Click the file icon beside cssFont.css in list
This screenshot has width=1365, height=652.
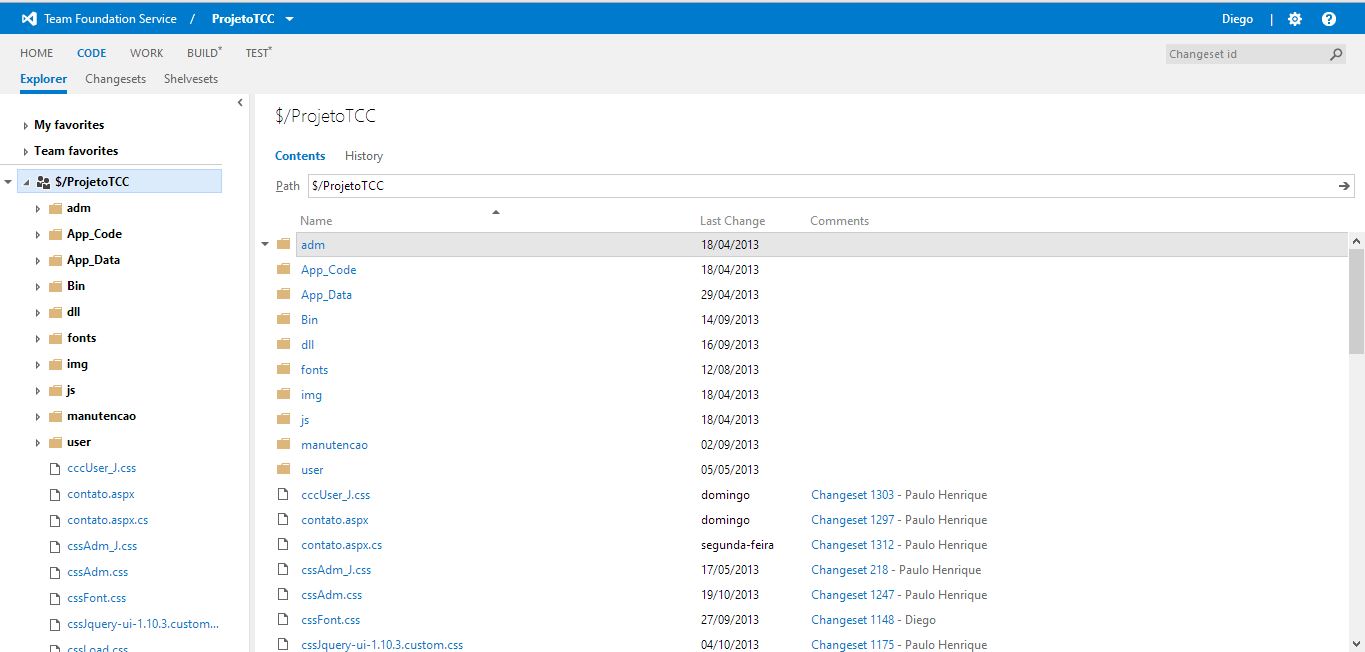pyautogui.click(x=284, y=619)
